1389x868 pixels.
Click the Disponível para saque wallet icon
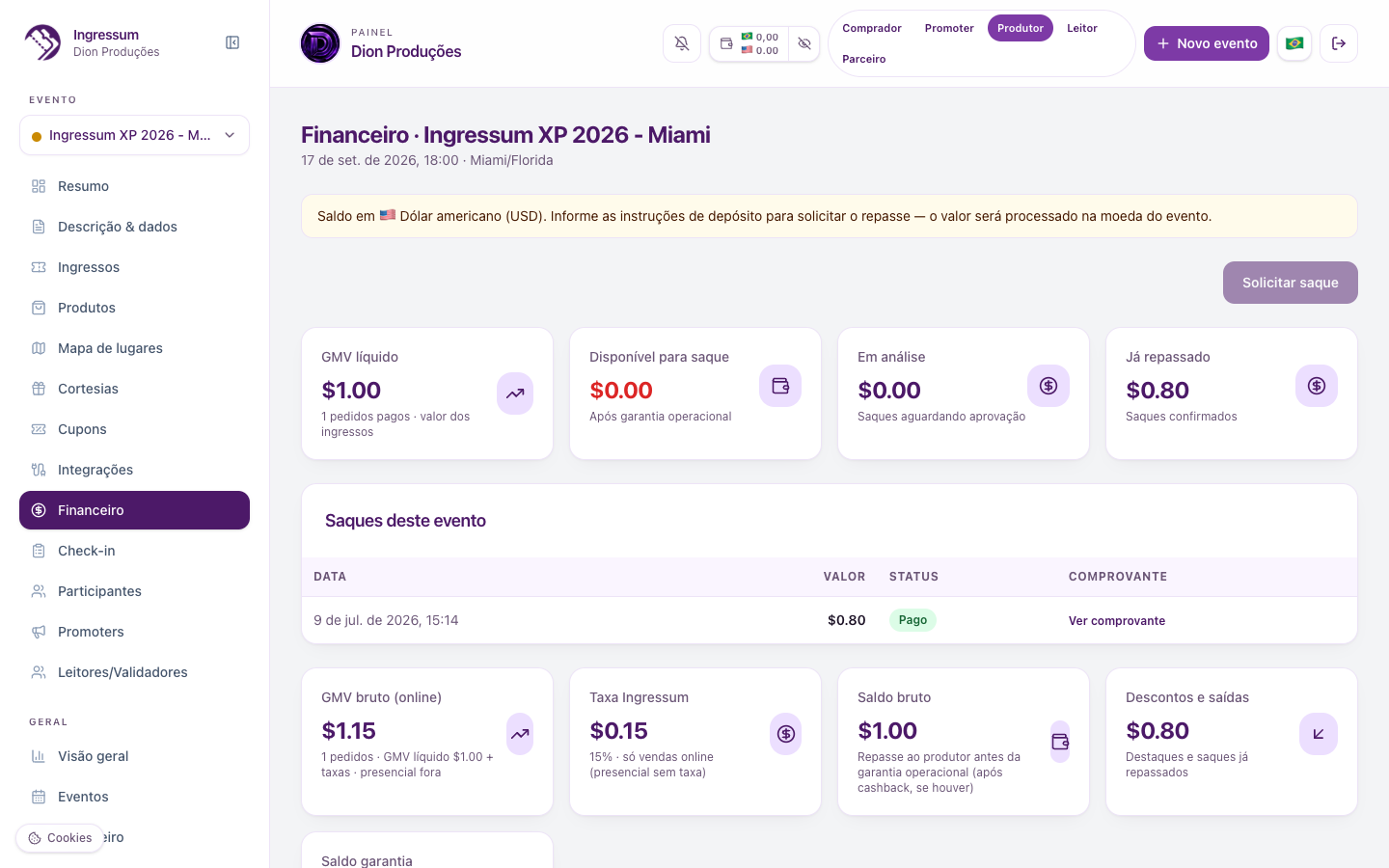coord(780,386)
